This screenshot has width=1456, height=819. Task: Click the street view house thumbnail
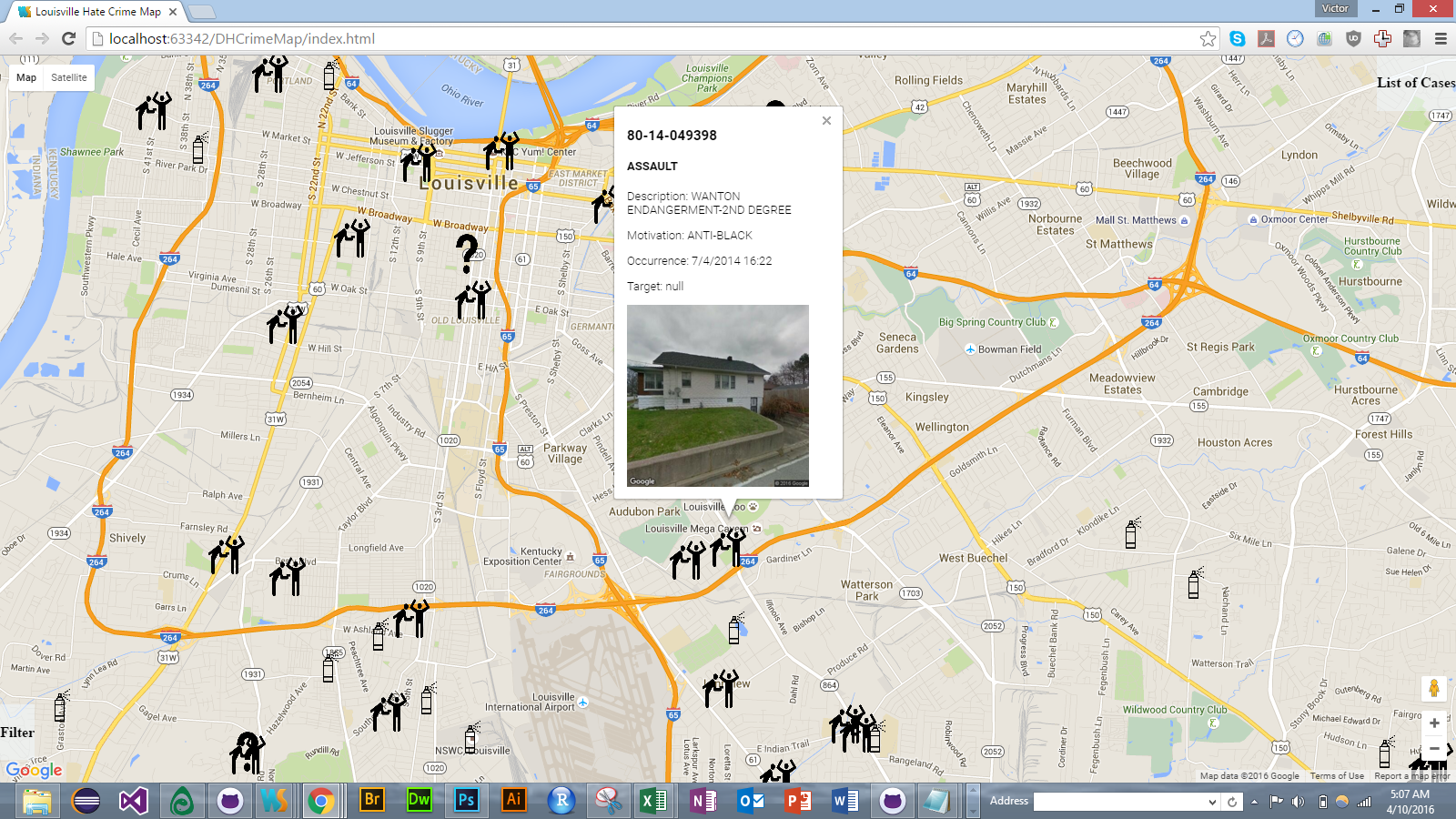coord(718,396)
